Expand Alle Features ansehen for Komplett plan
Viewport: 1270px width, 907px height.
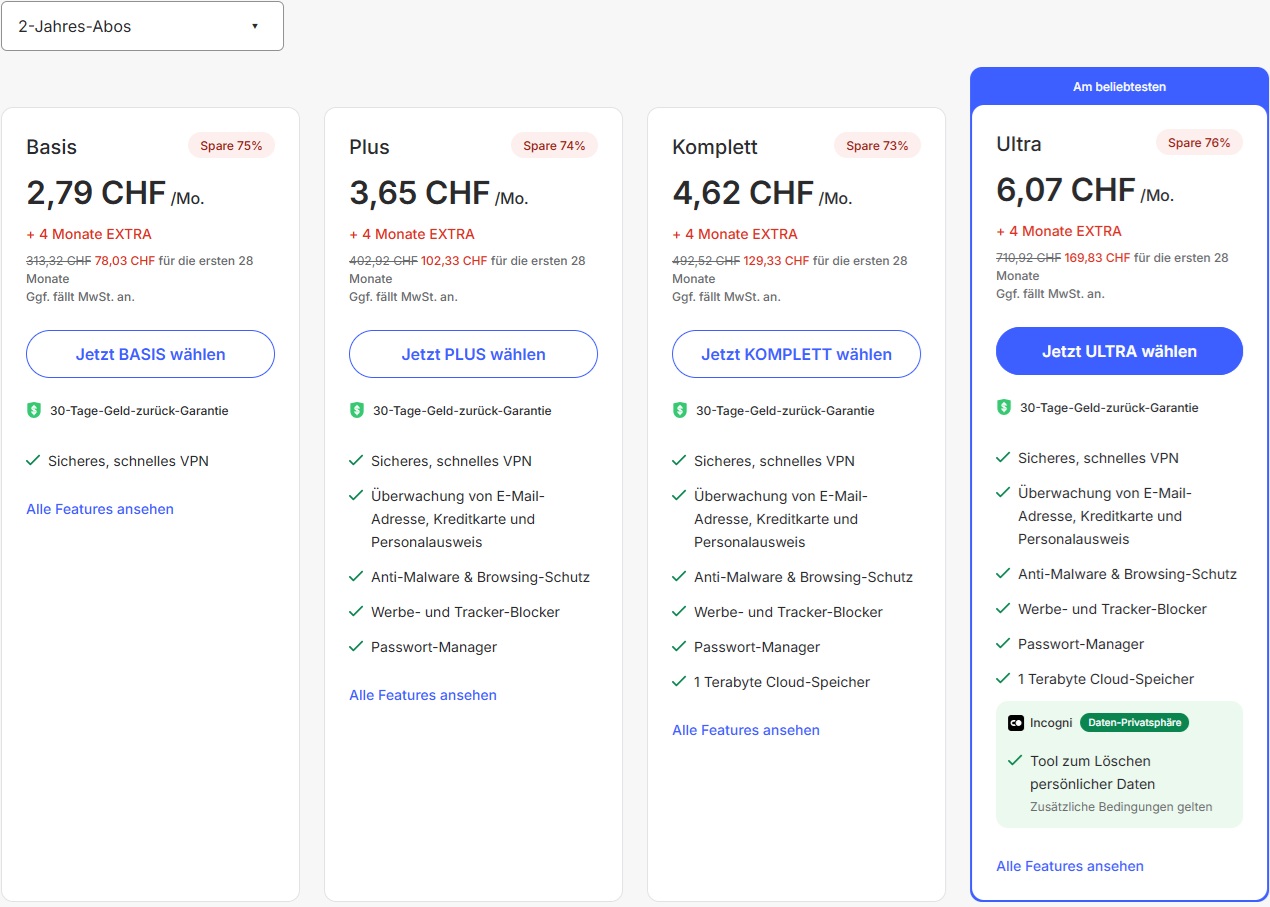click(x=746, y=730)
